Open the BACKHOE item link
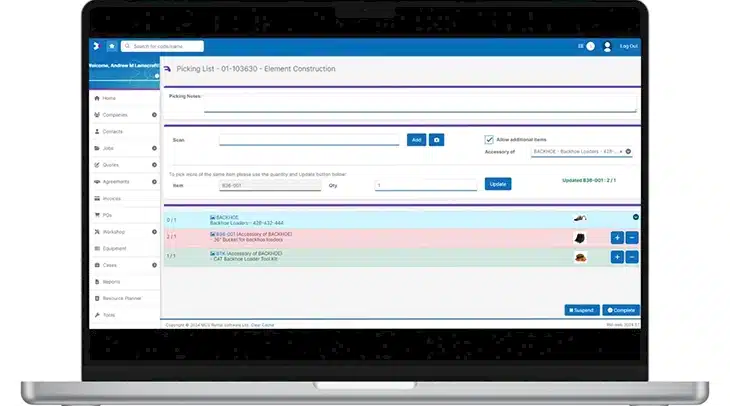Image resolution: width=730 pixels, height=406 pixels. 227,217
